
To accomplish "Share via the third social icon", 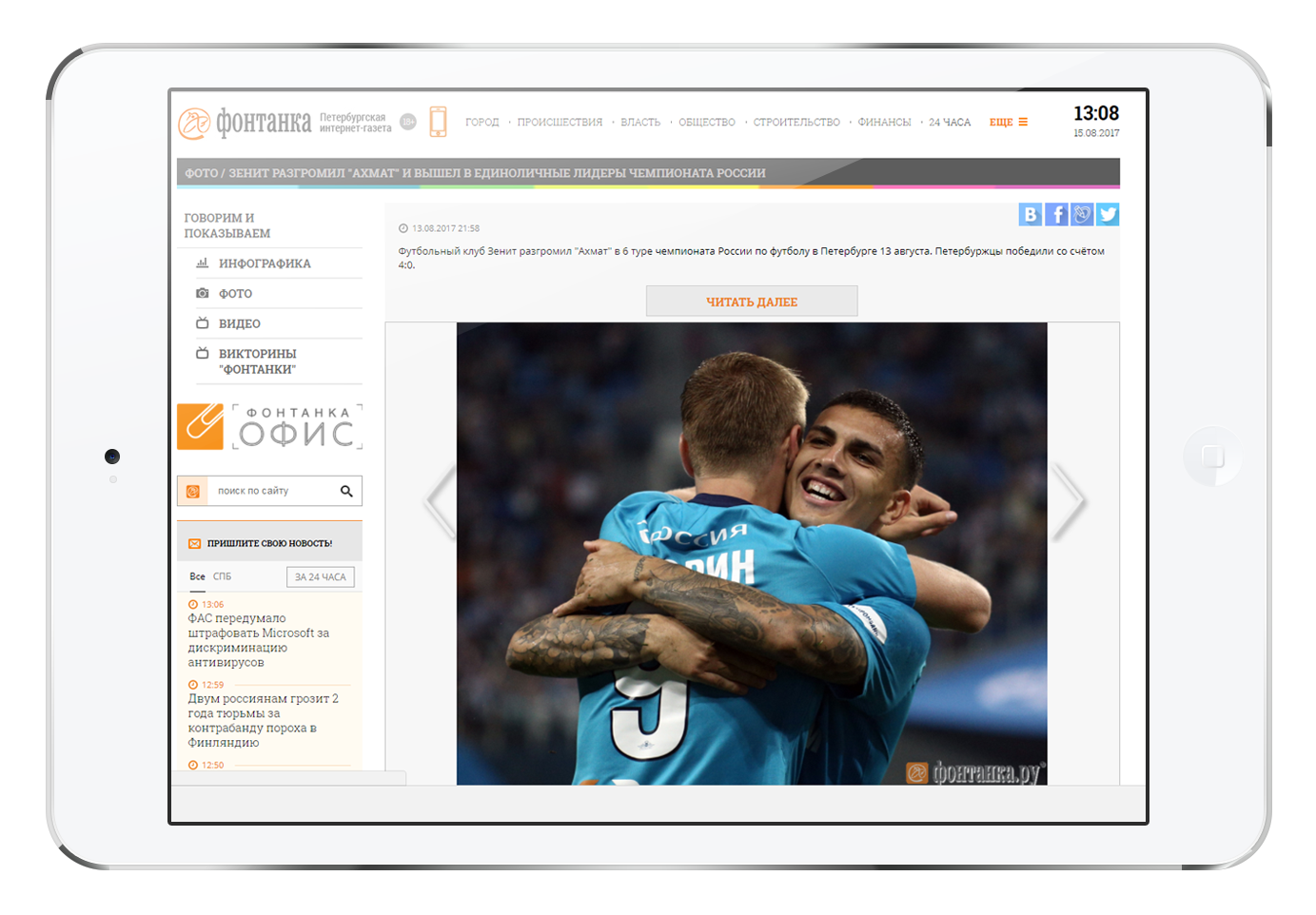I will tap(1082, 214).
